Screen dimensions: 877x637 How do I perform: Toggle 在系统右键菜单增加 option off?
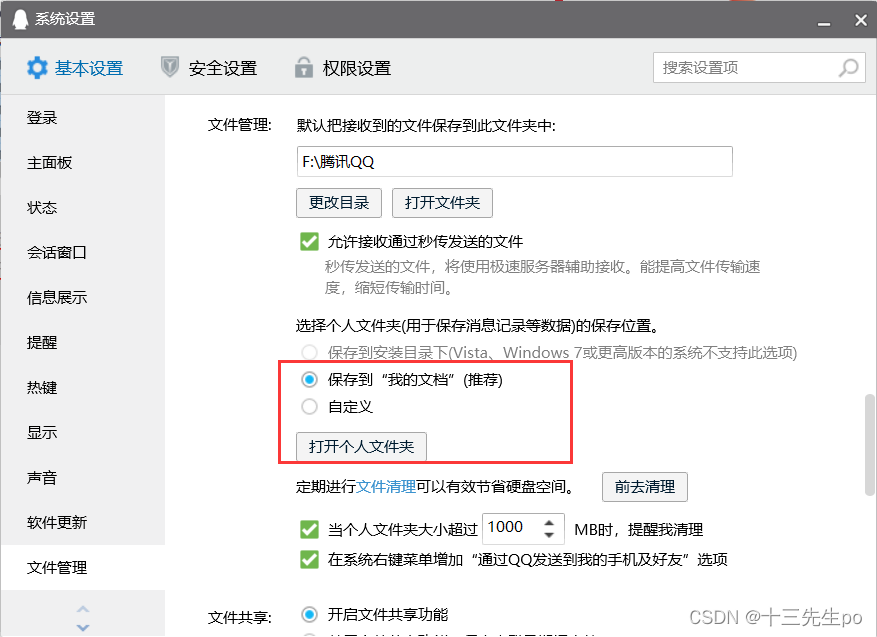point(309,560)
